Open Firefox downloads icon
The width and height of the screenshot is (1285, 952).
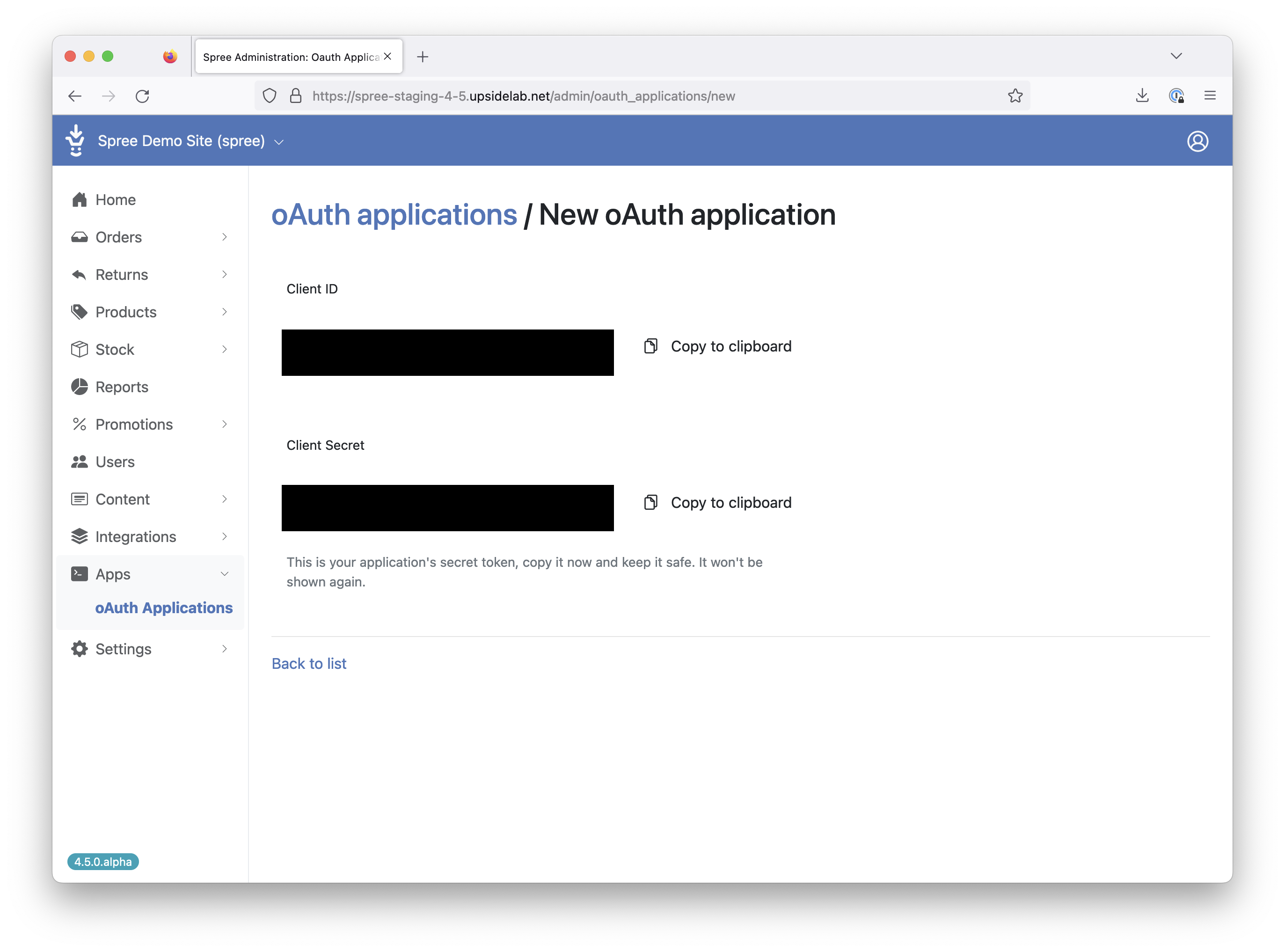coord(1141,95)
